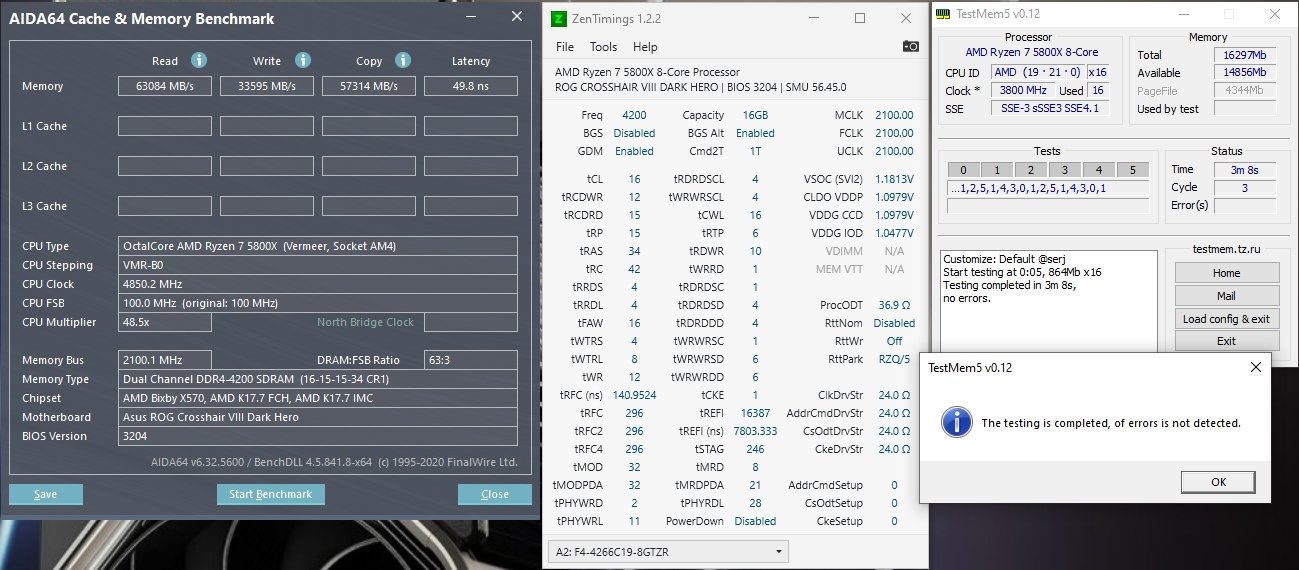Click Save in AIDA64 benchmark window
The height and width of the screenshot is (570, 1299).
[46, 494]
